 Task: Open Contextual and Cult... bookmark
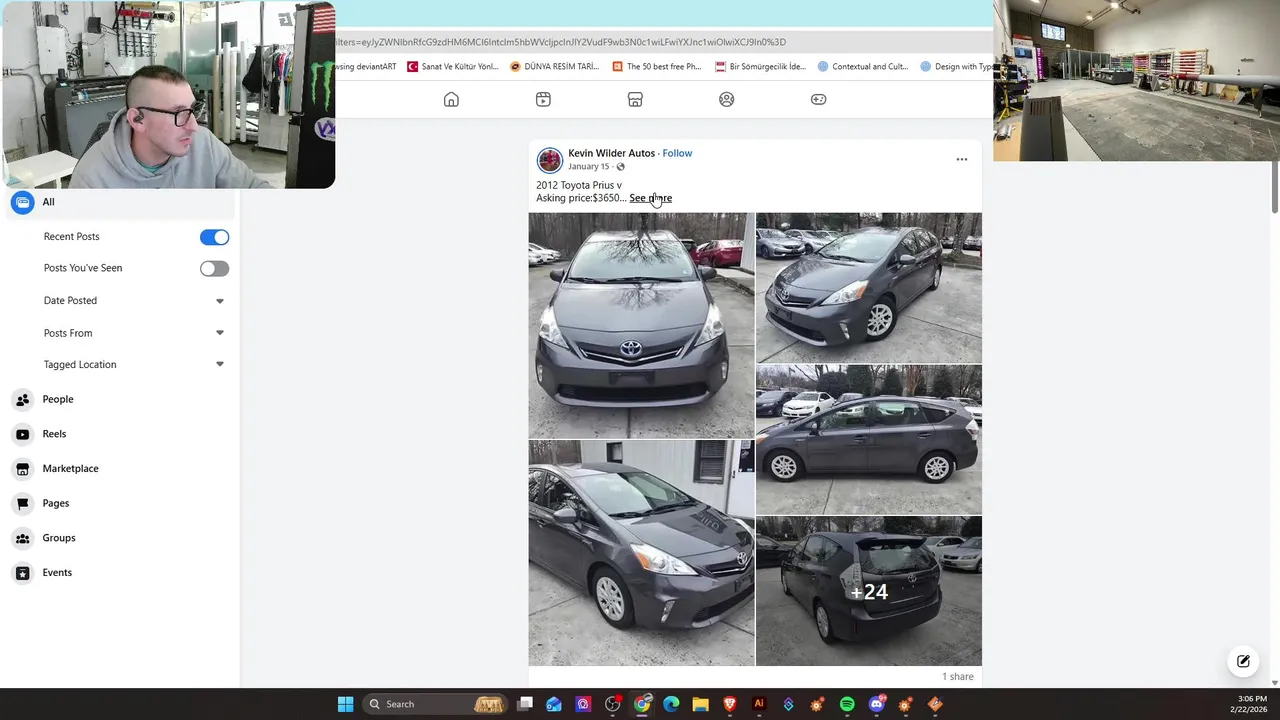coord(862,67)
